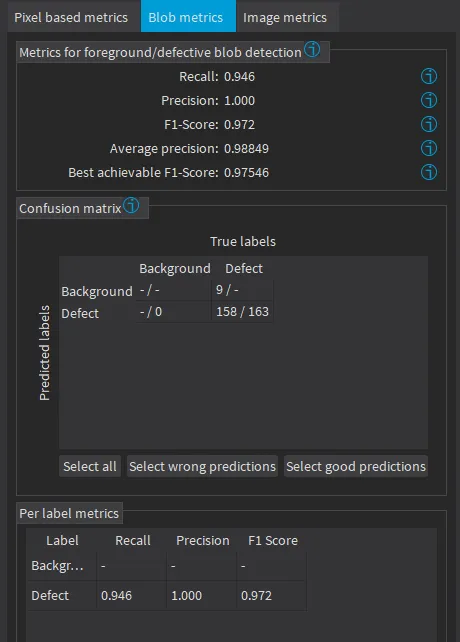
Task: Click Defect column header in confusion matrix
Action: point(244,269)
